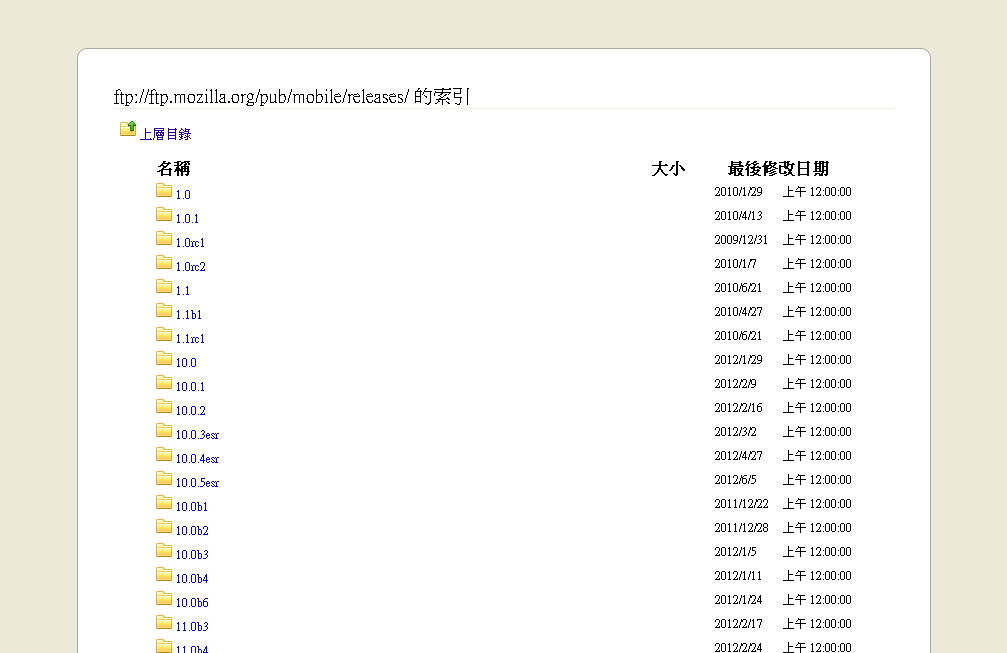This screenshot has height=653, width=1007.
Task: Click folder icon next to 10.0.2
Action: [x=164, y=406]
